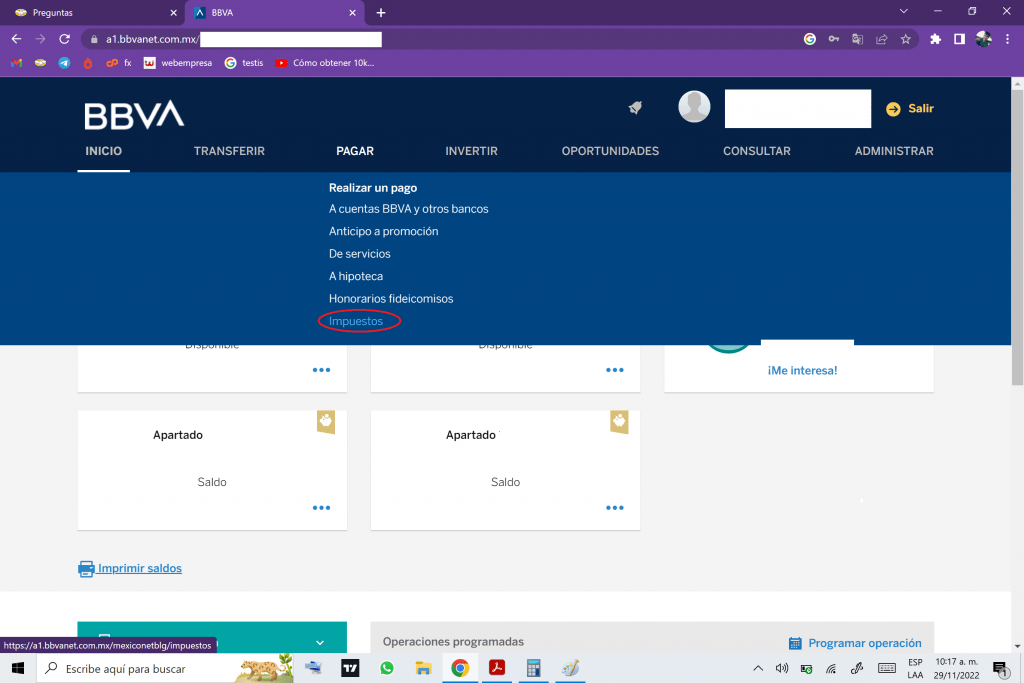The image size is (1024, 683).
Task: Open the saved passwords key icon
Action: (x=834, y=39)
